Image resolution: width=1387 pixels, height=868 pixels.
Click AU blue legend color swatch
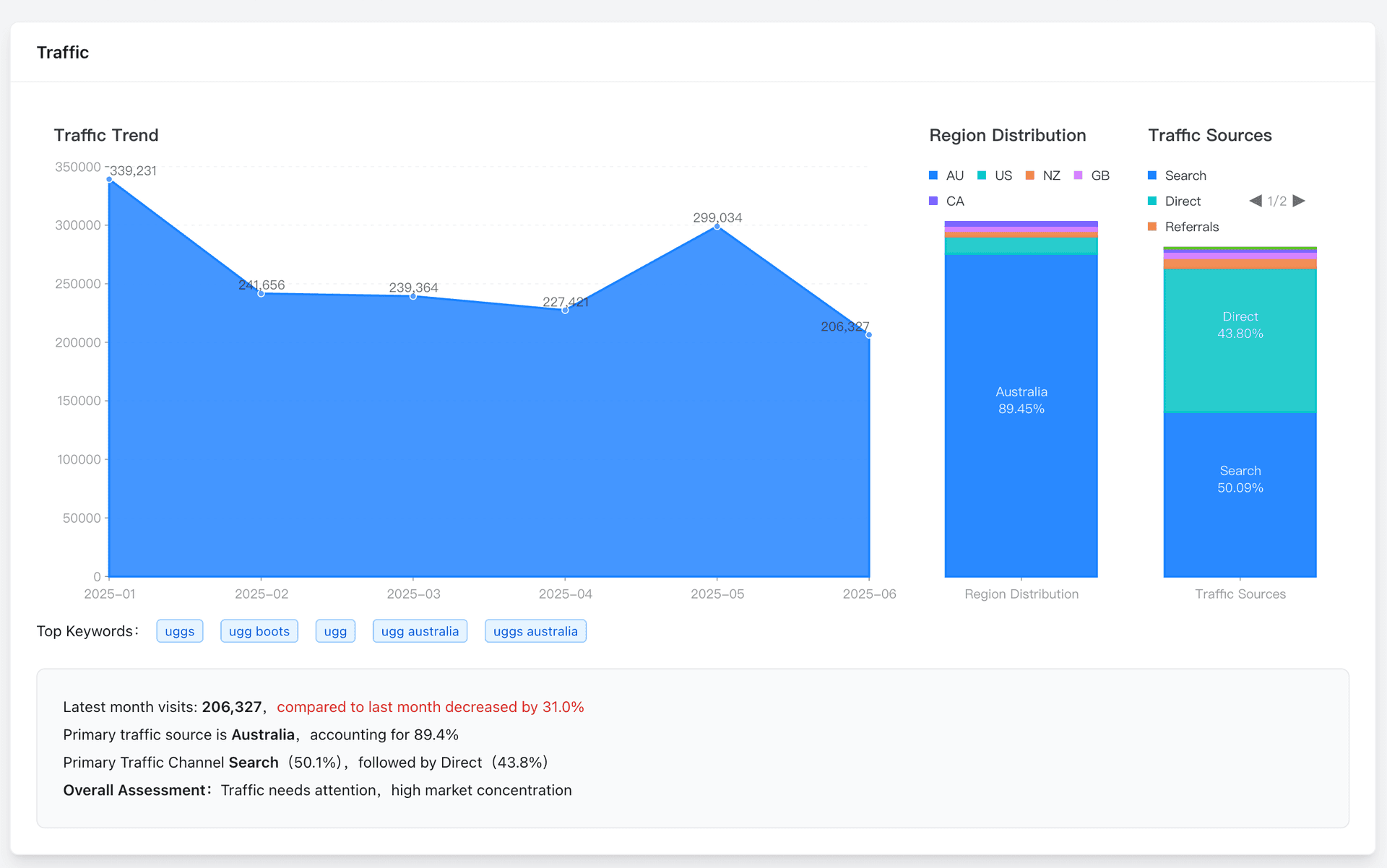(x=933, y=175)
